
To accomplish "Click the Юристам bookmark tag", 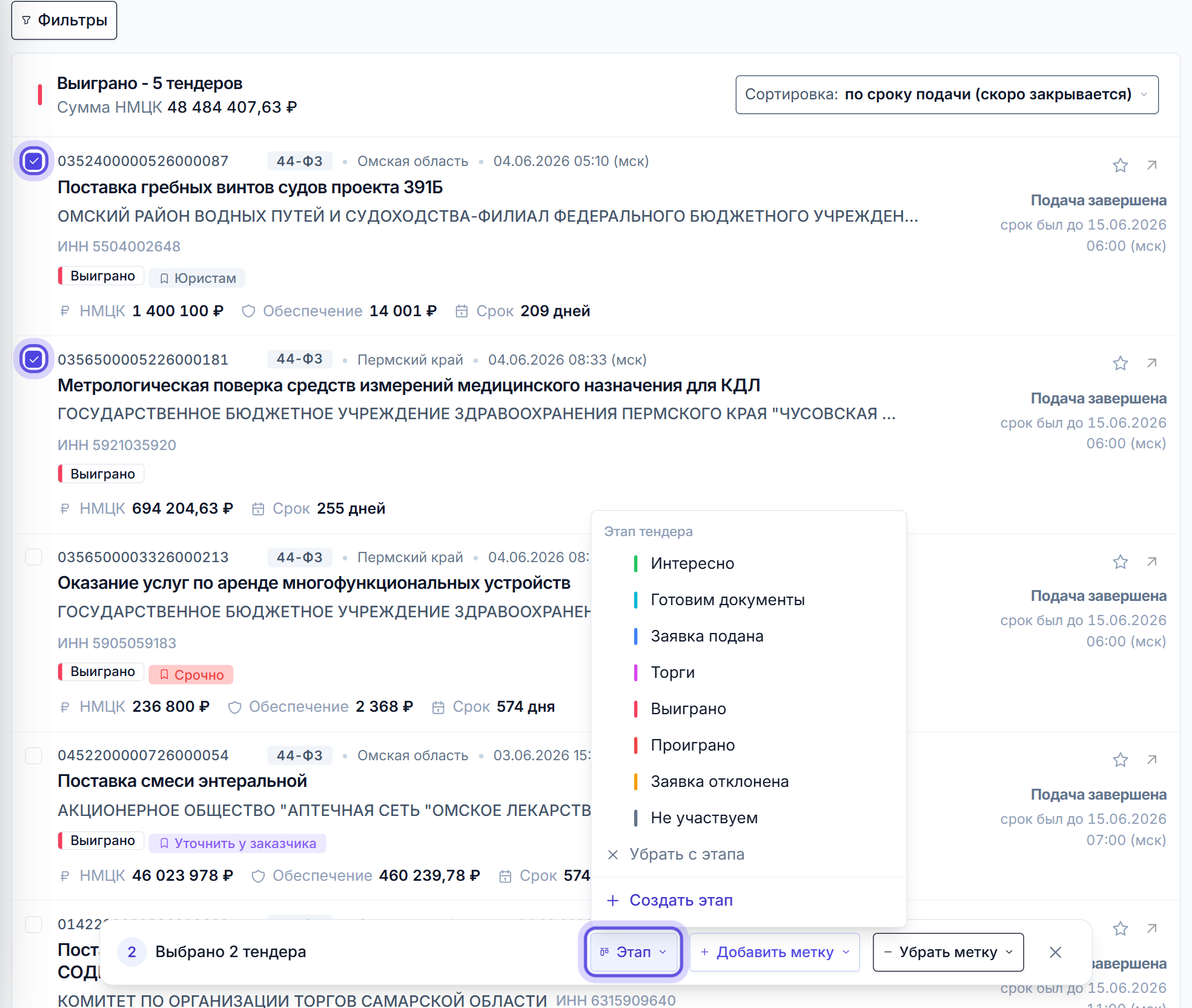I will 197,278.
